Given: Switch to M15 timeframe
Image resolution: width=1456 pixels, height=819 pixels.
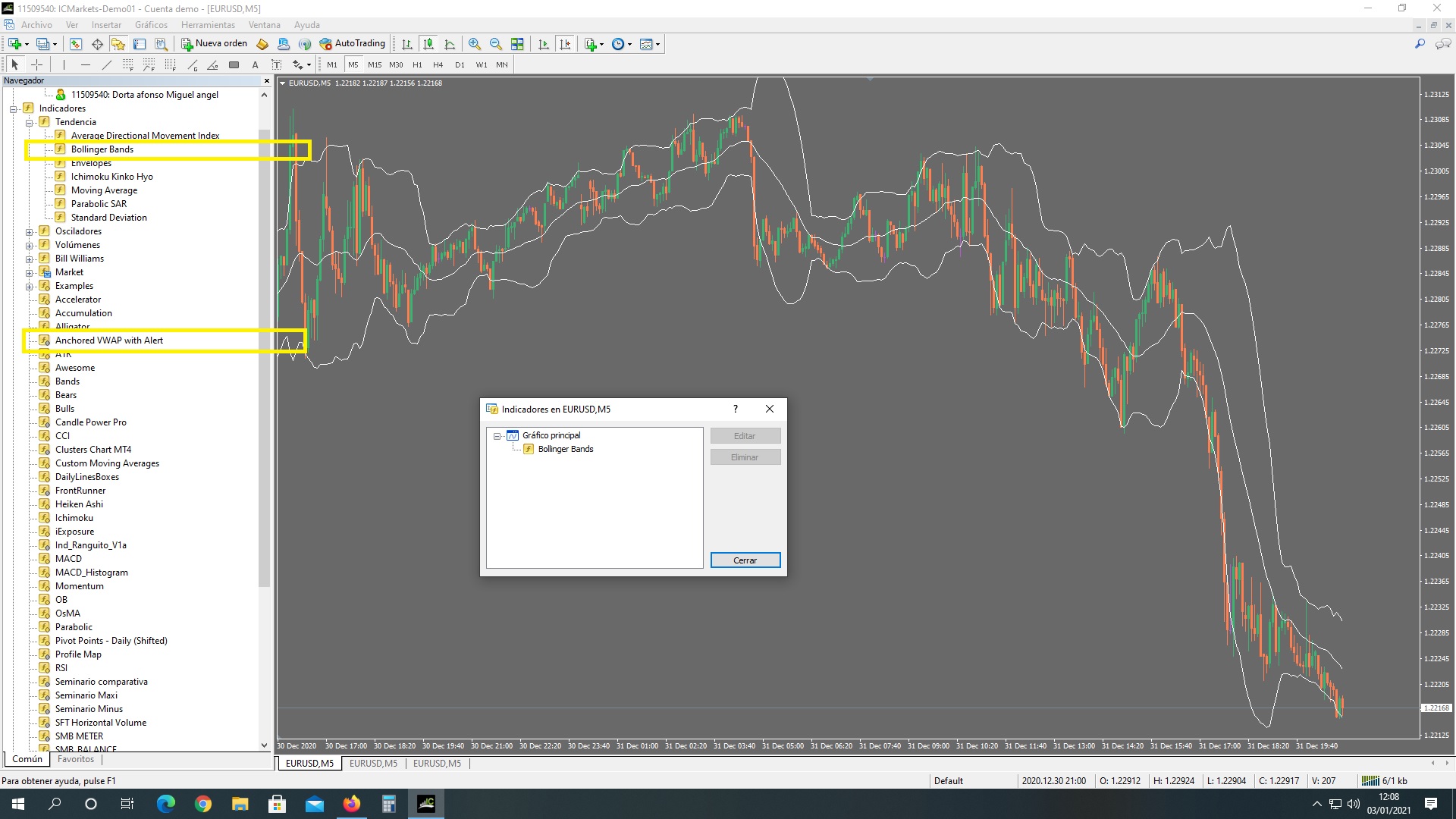Looking at the screenshot, I should pyautogui.click(x=375, y=65).
